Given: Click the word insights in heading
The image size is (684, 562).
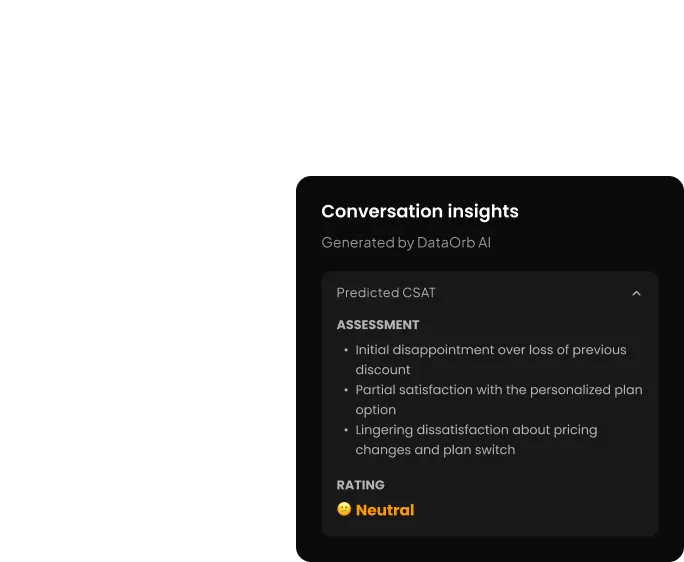Looking at the screenshot, I should pos(483,211).
